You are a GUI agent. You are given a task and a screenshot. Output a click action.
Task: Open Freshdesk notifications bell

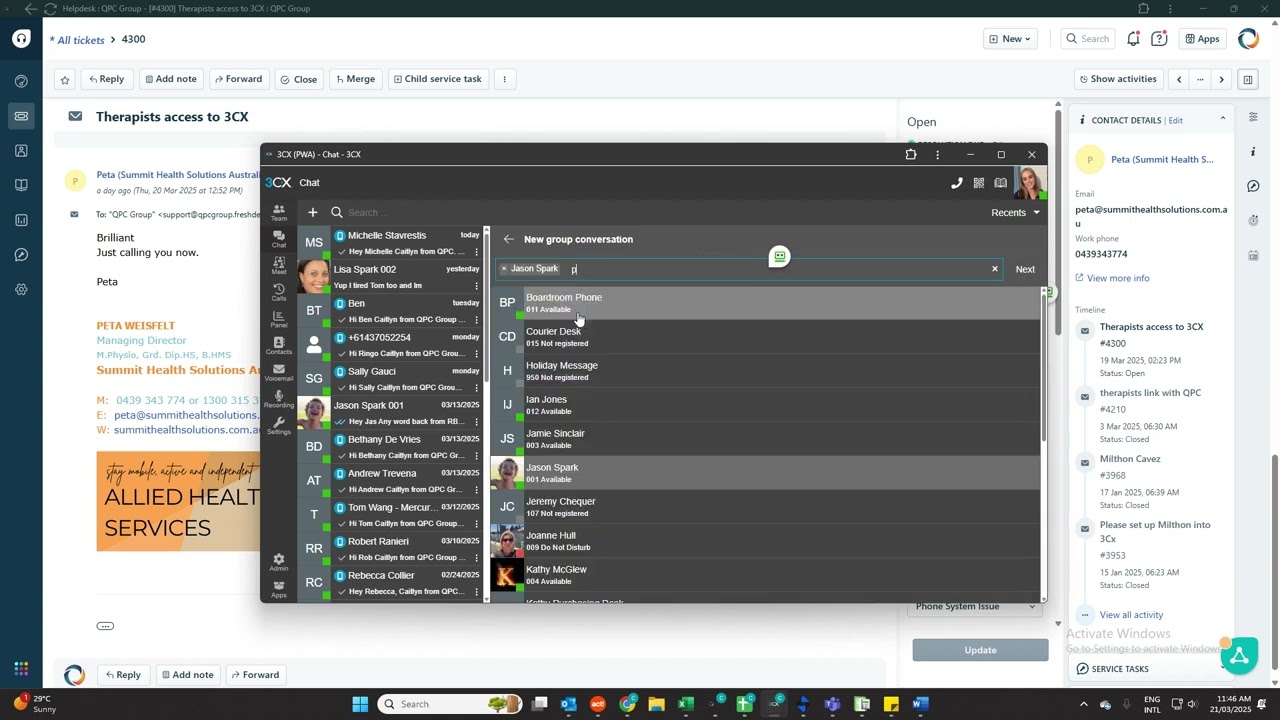click(x=1133, y=39)
